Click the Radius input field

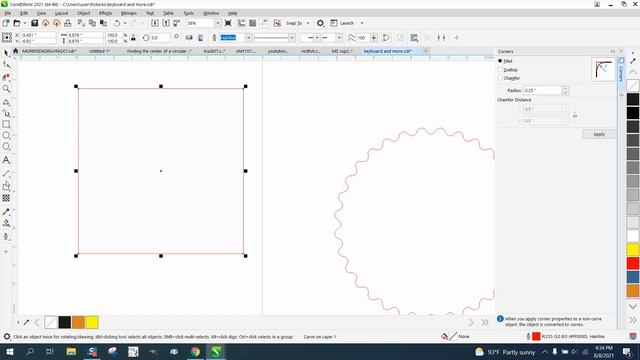543,90
